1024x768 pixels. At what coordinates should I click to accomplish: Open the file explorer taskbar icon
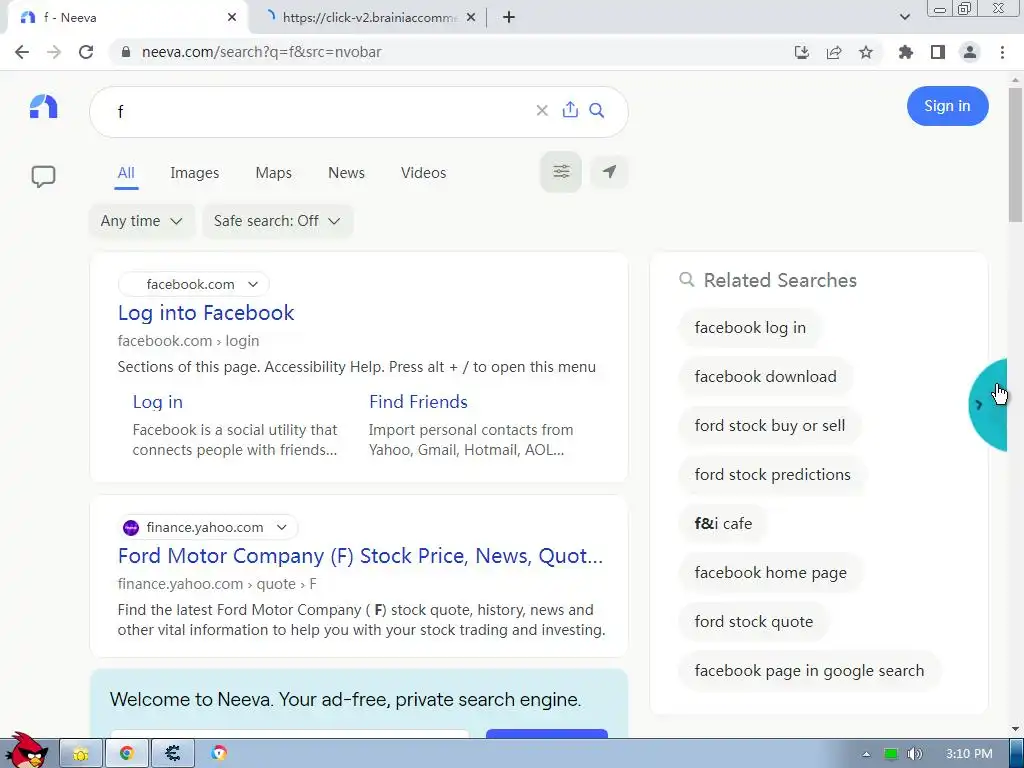point(81,754)
